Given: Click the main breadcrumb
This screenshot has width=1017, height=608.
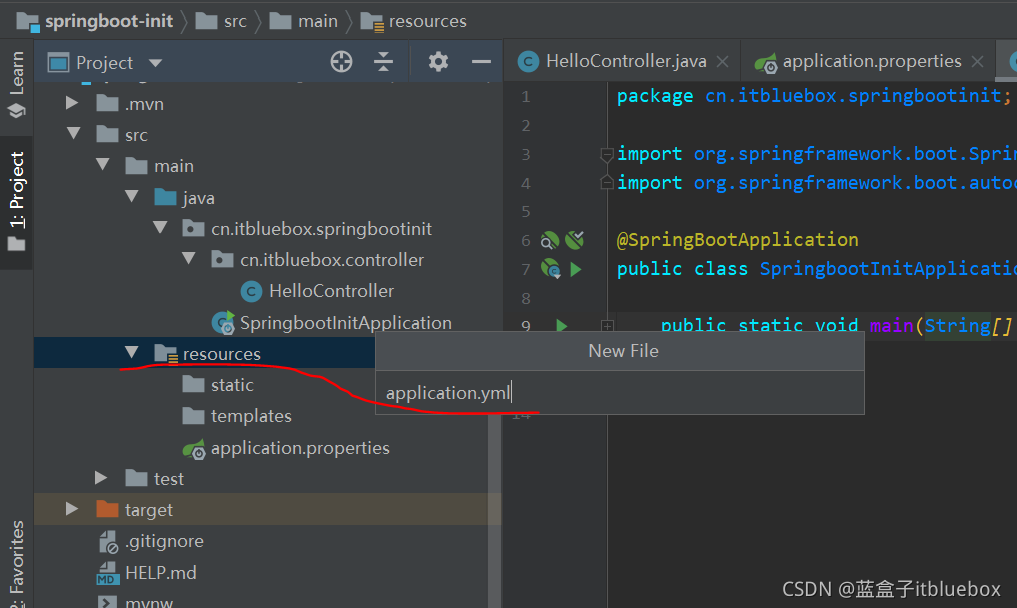Looking at the screenshot, I should [x=304, y=21].
